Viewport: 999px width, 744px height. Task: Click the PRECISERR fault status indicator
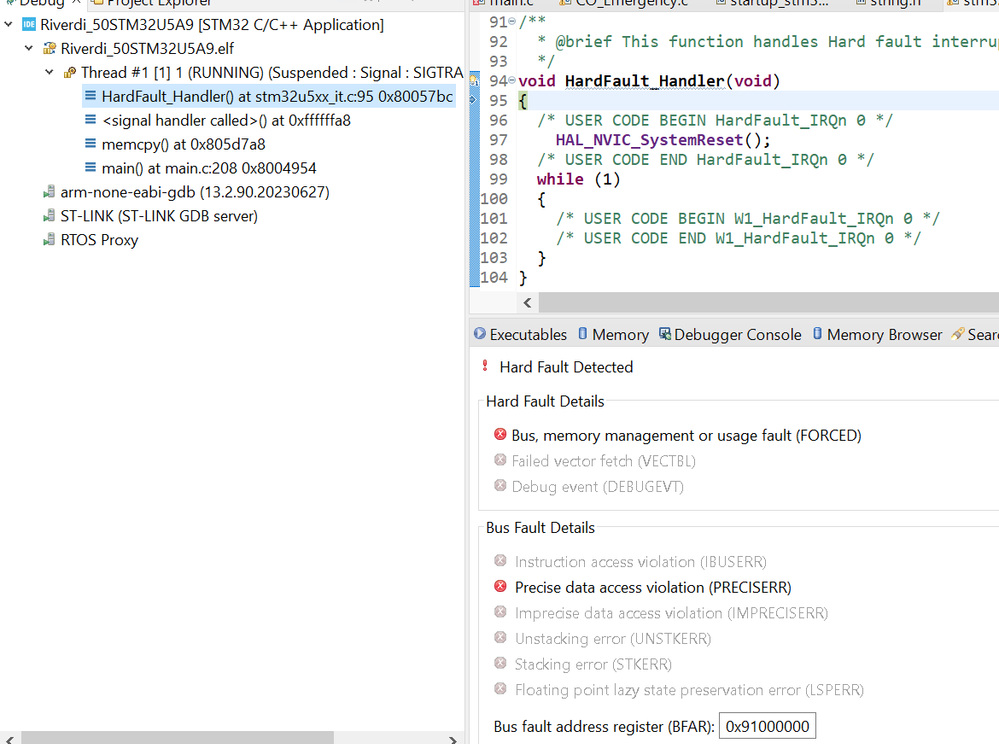pos(500,586)
